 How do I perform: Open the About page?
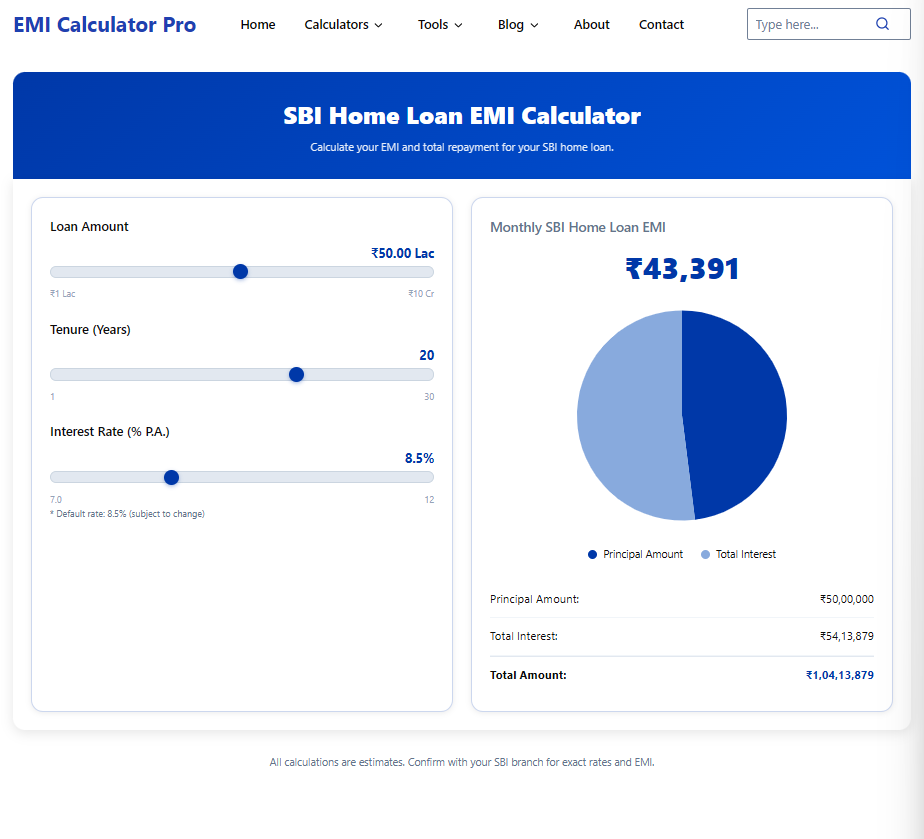coord(591,24)
